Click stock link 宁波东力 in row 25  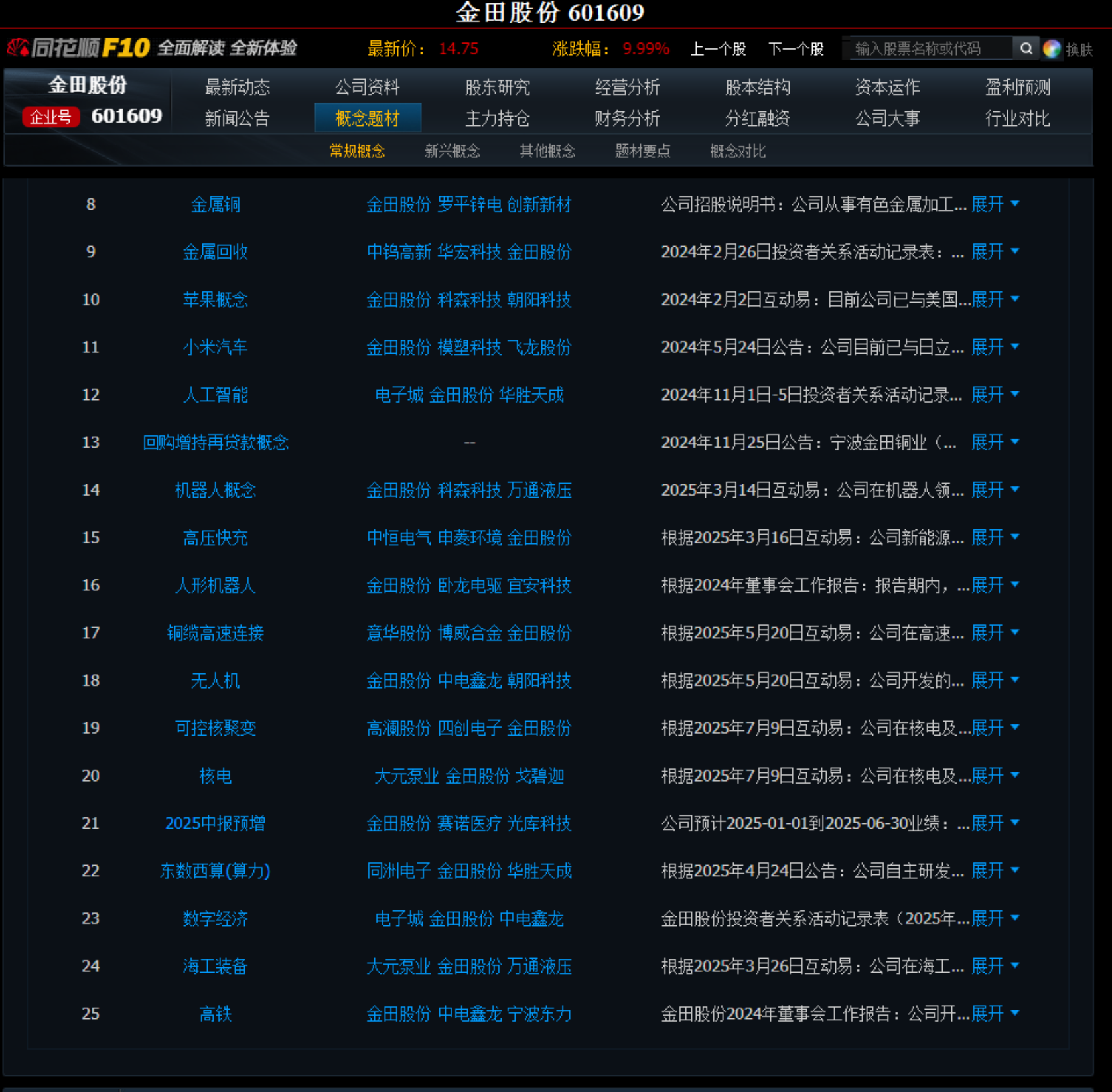click(539, 1014)
